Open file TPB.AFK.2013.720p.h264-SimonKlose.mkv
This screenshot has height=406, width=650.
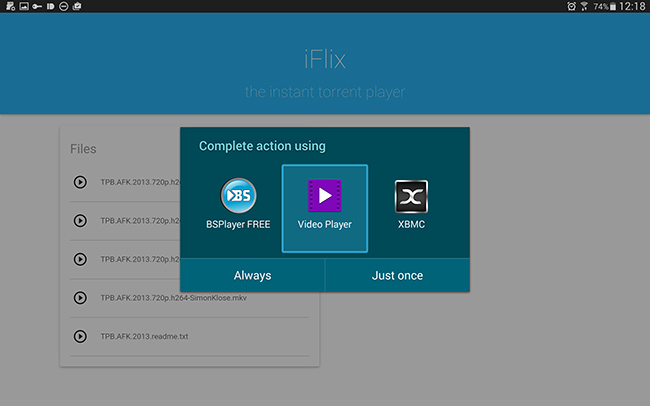tap(173, 298)
